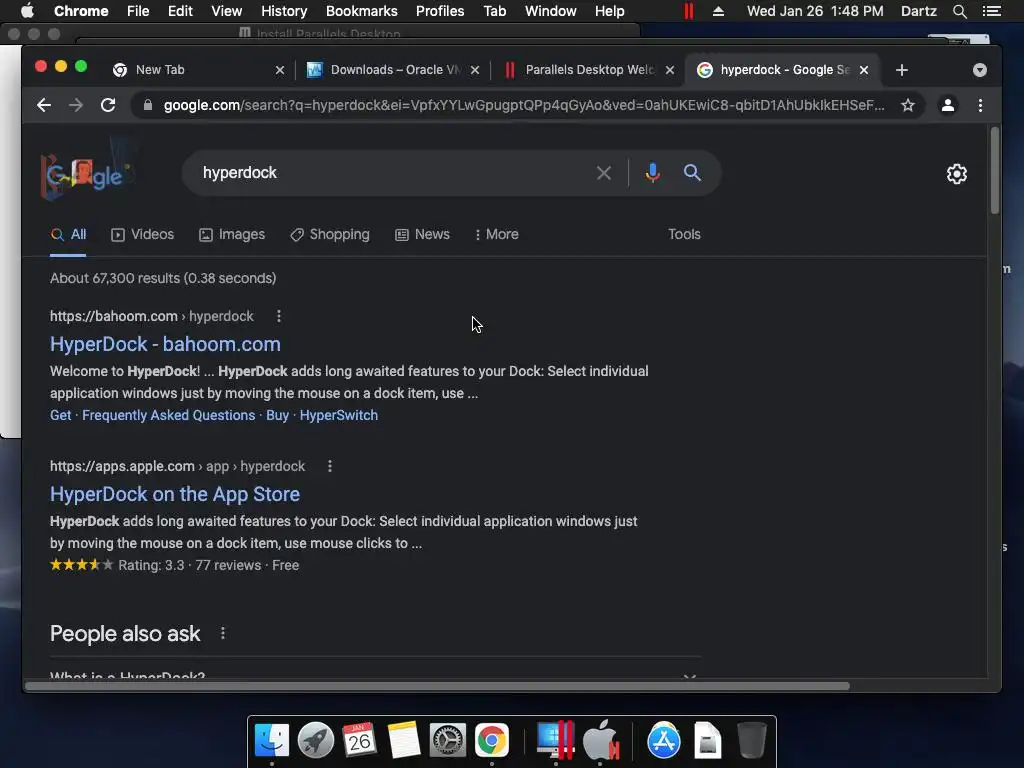The width and height of the screenshot is (1024, 768).
Task: Open Chrome's three-dot menu
Action: point(980,105)
